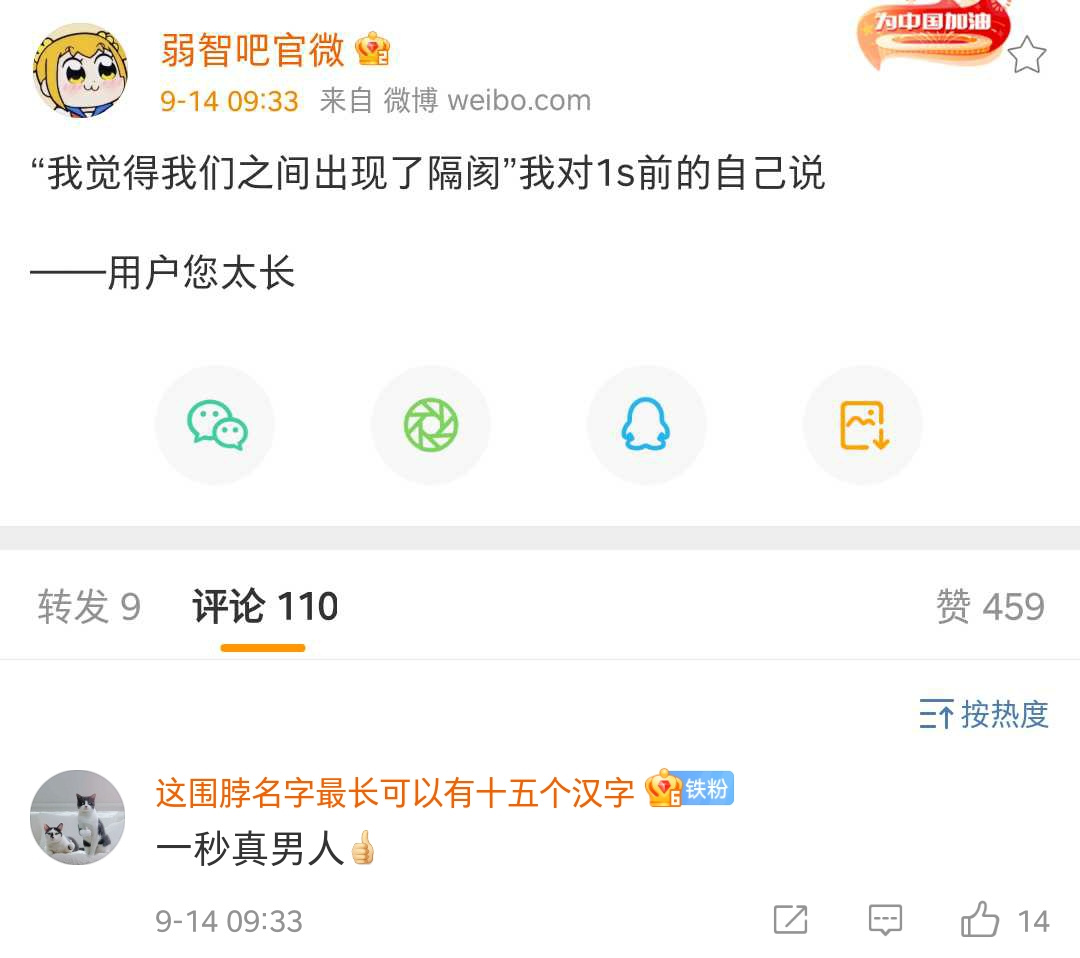Like the comment with the thumbs-up icon

[x=980, y=920]
